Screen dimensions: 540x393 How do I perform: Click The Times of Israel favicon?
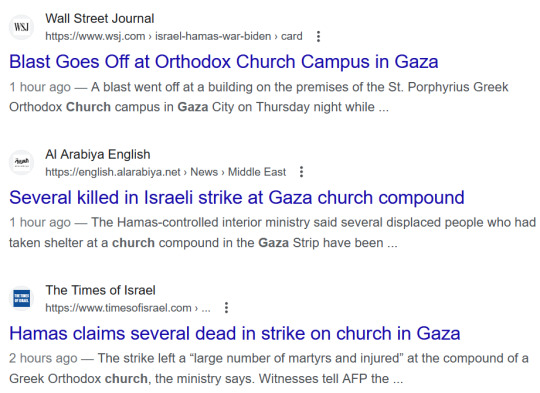[21, 298]
